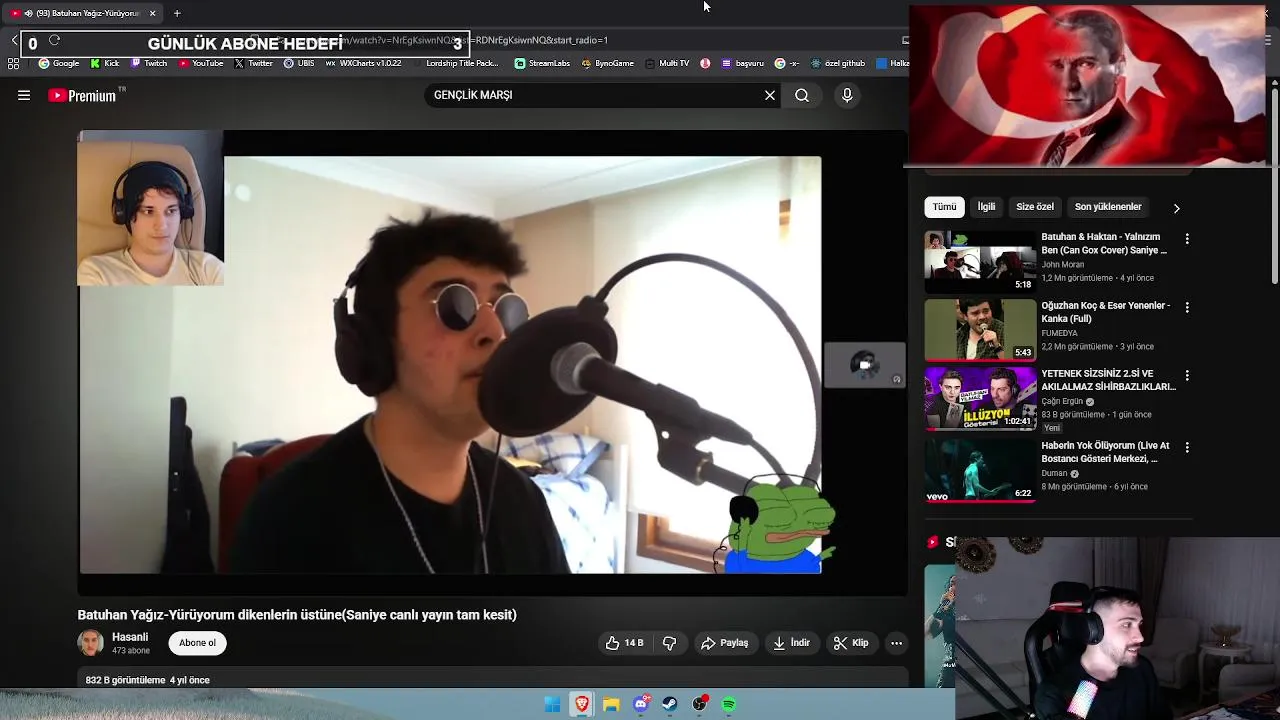Dislike the video with thumbs down
The height and width of the screenshot is (720, 1280).
click(670, 643)
